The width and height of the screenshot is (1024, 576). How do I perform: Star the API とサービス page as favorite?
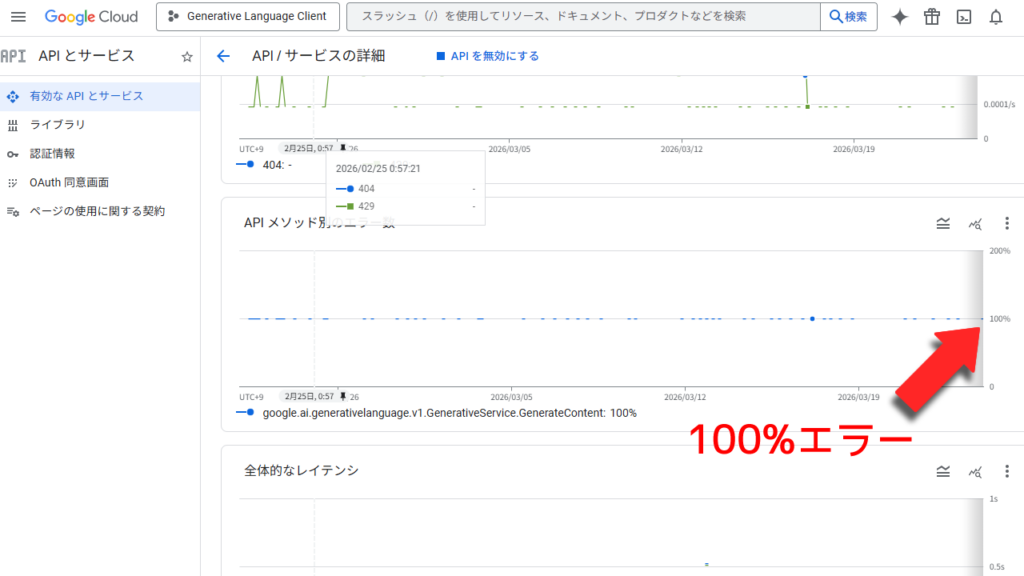186,56
